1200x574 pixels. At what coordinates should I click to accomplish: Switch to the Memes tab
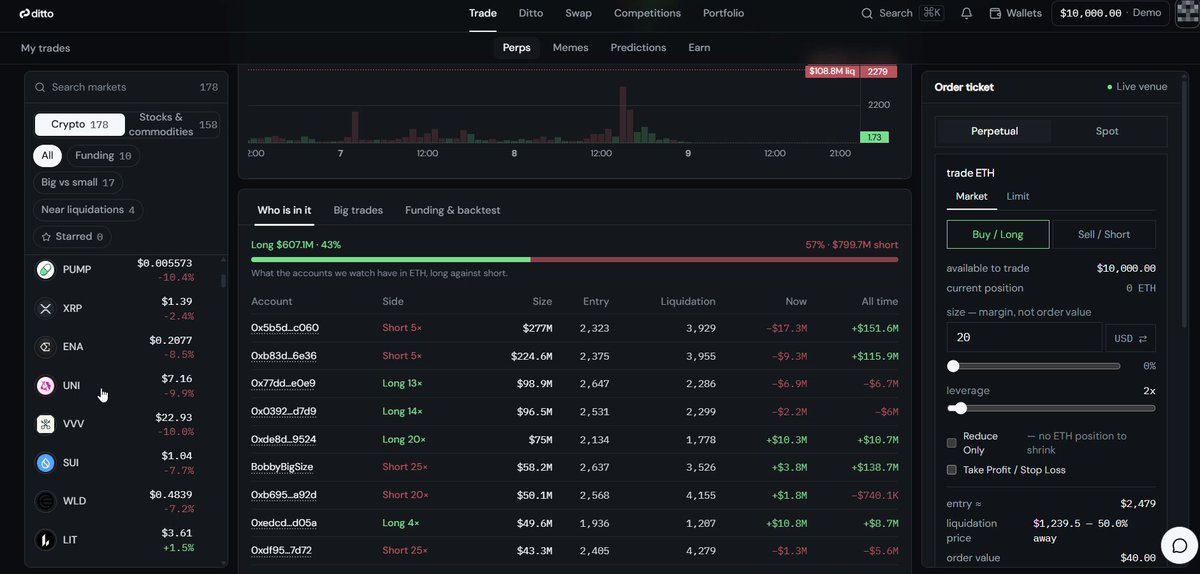pyautogui.click(x=571, y=48)
